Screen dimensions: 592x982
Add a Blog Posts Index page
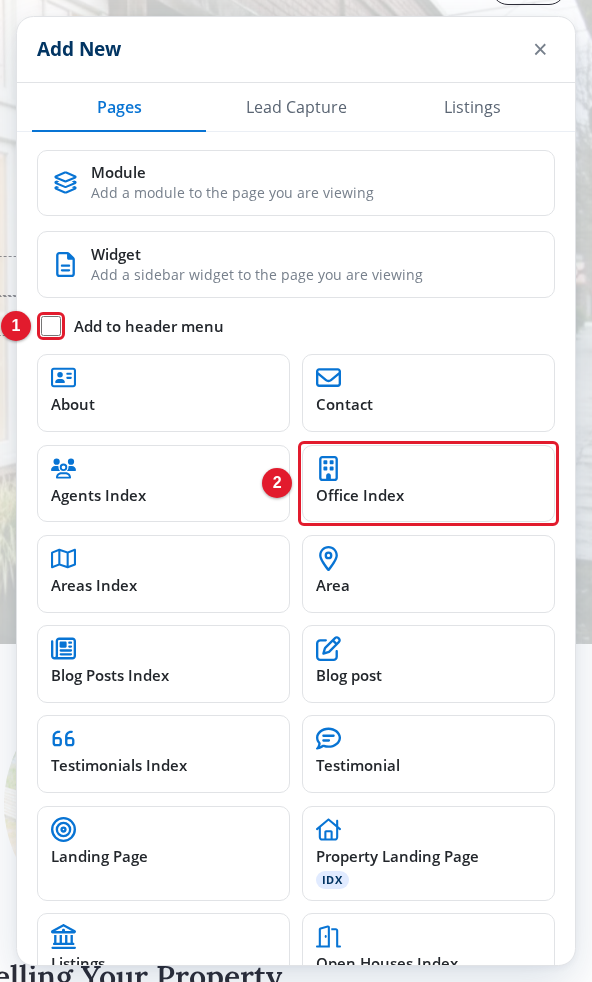click(x=164, y=664)
